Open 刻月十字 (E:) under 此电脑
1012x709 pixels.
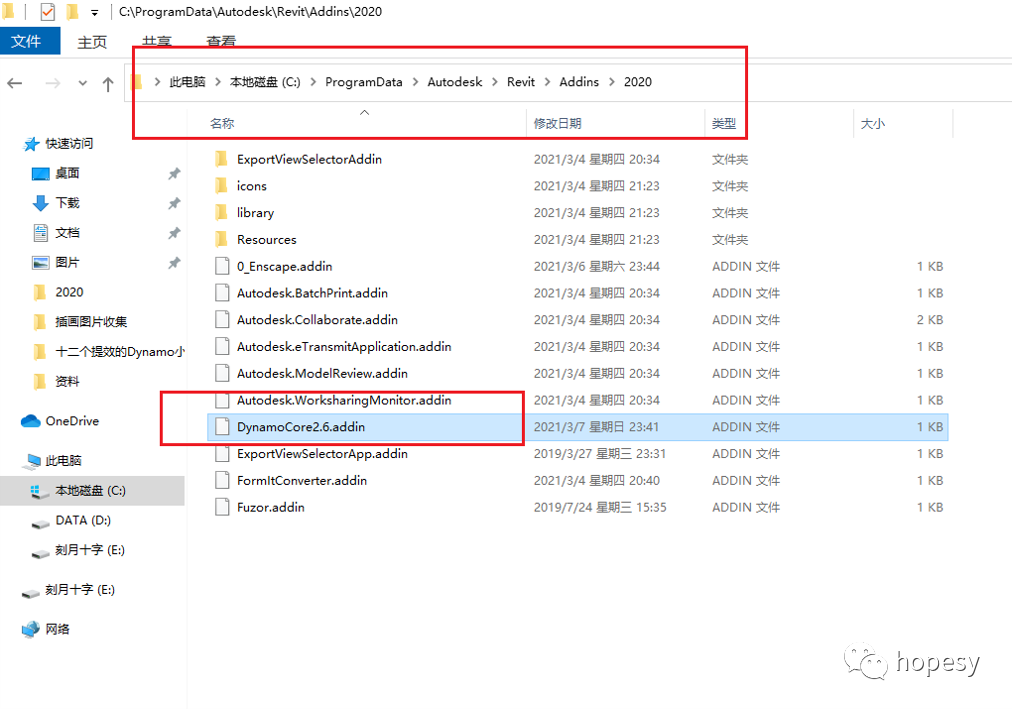click(x=90, y=550)
